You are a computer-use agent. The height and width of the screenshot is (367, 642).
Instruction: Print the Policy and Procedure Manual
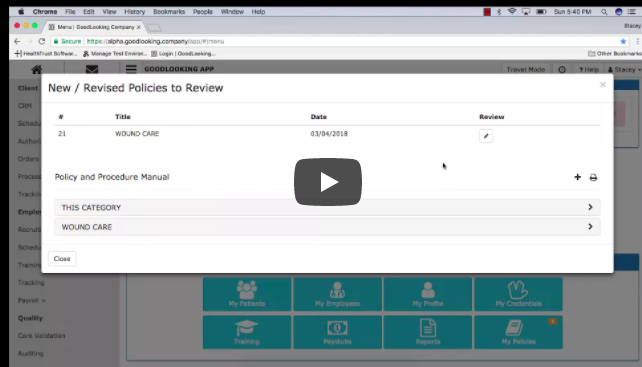point(593,177)
